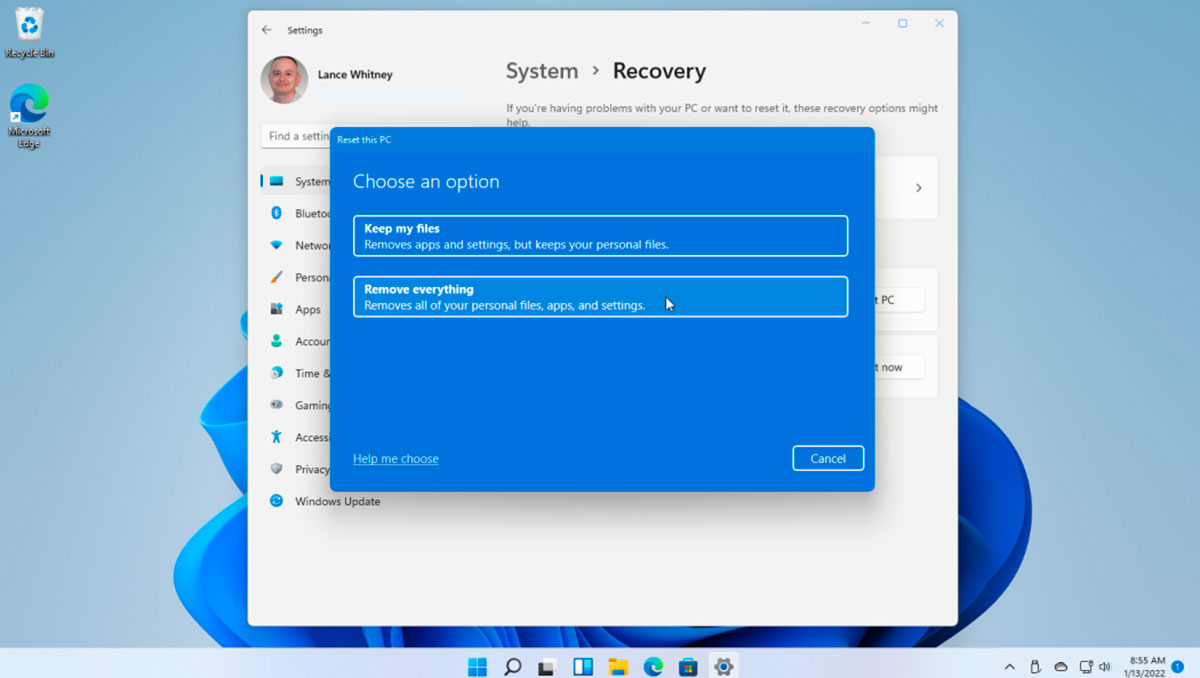Go back using Settings back arrow
Viewport: 1200px width, 678px height.
pos(266,30)
